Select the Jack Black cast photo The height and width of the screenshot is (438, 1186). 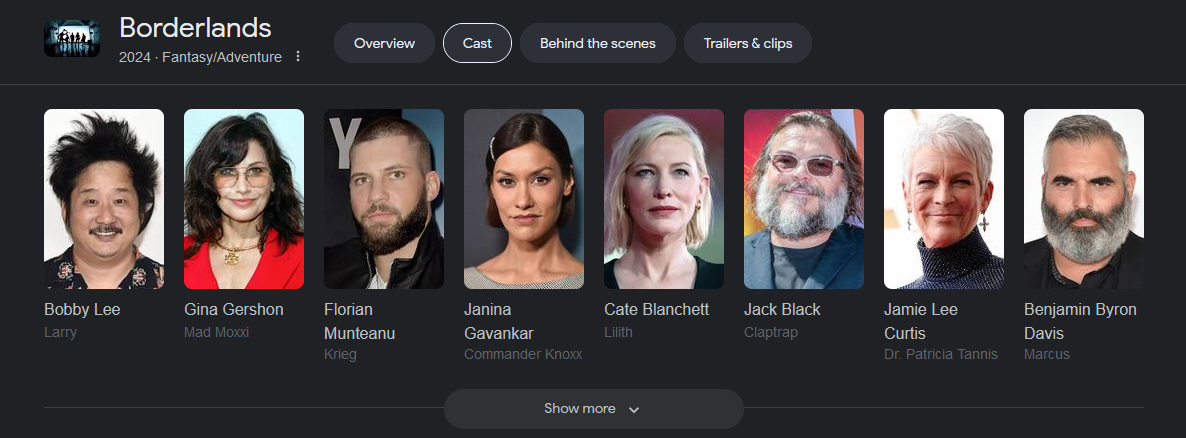click(803, 199)
